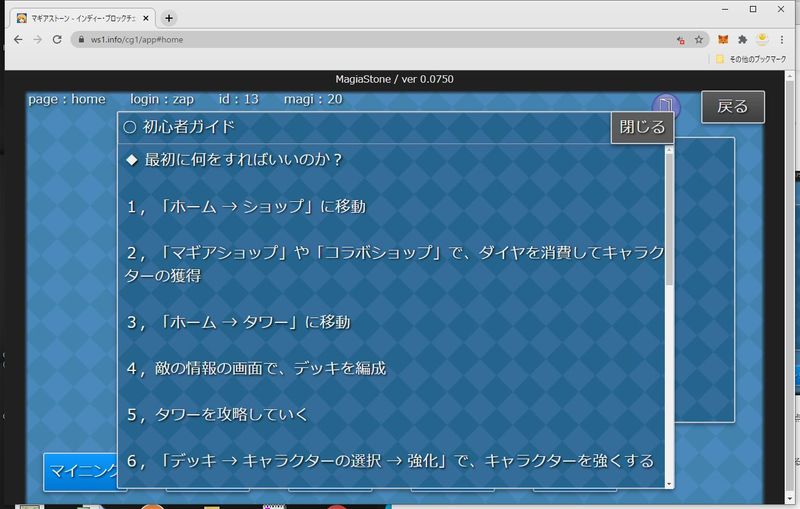Screen dimensions: 800x509
Task: Click the MetaMask fox extension icon
Action: (722, 39)
